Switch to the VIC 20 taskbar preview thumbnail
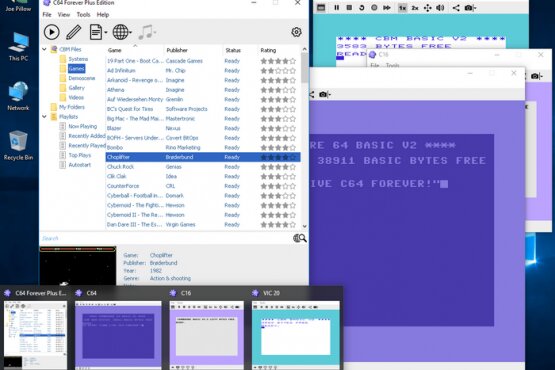 pyautogui.click(x=296, y=335)
